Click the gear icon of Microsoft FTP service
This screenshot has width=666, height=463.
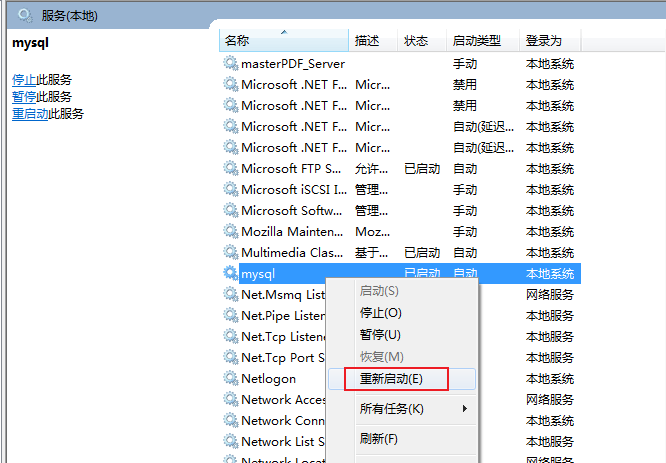click(x=231, y=168)
